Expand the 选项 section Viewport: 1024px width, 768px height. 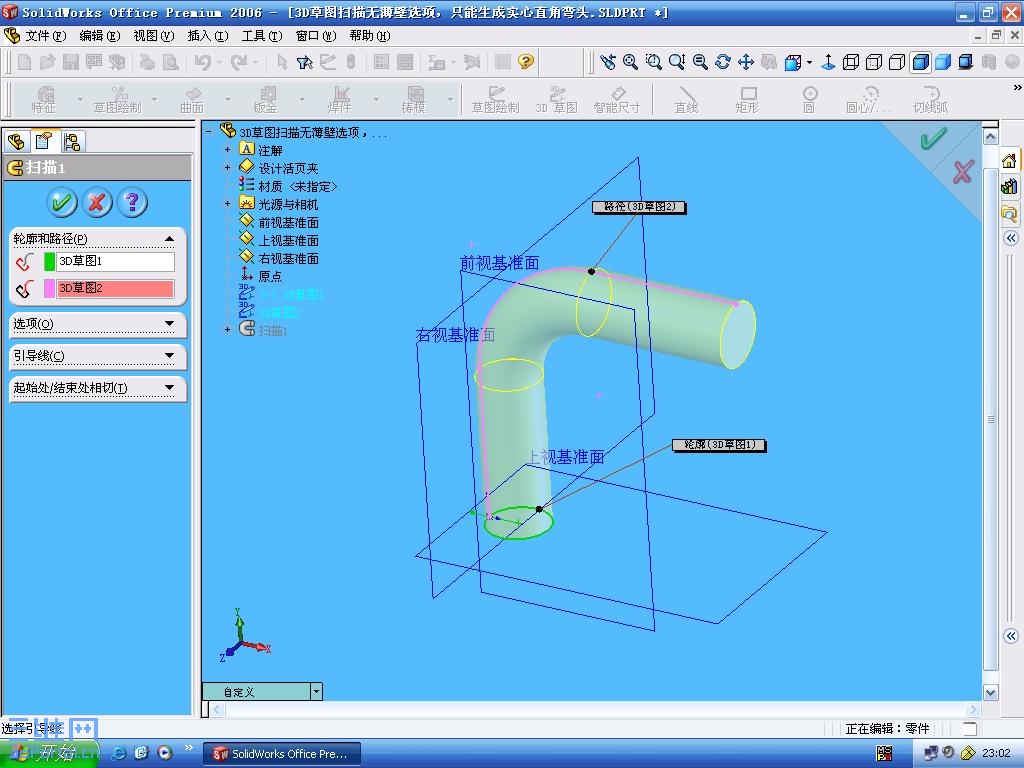[x=170, y=323]
